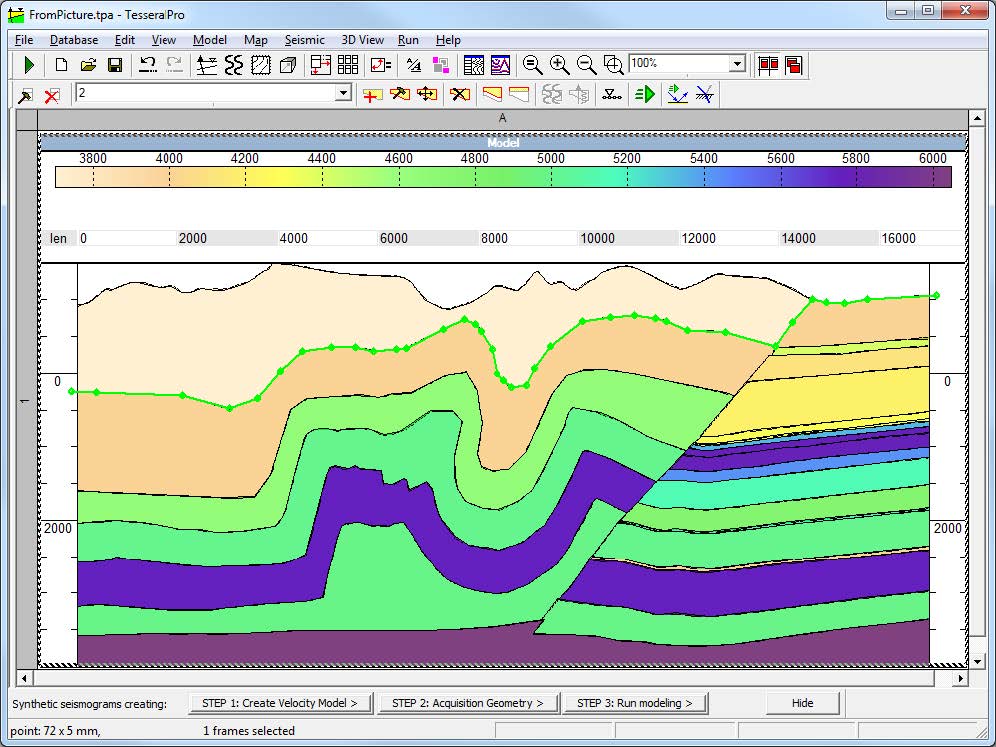Click the cascade windows red icon
This screenshot has height=747, width=996.
click(794, 65)
